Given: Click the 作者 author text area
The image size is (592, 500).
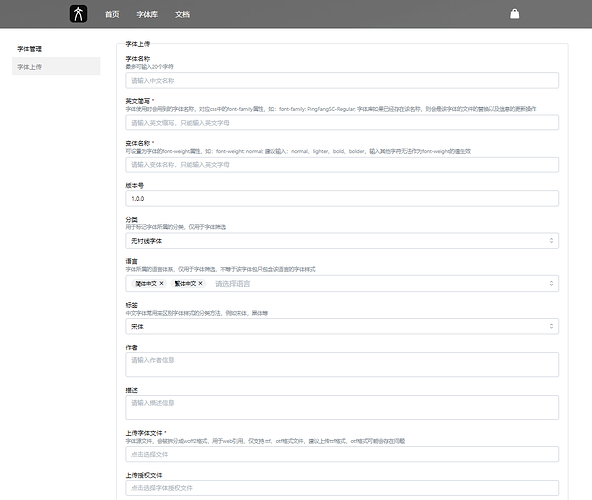Looking at the screenshot, I should tap(342, 364).
